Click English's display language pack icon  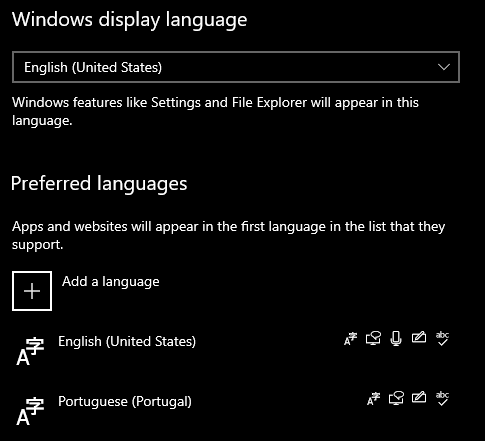coord(350,339)
